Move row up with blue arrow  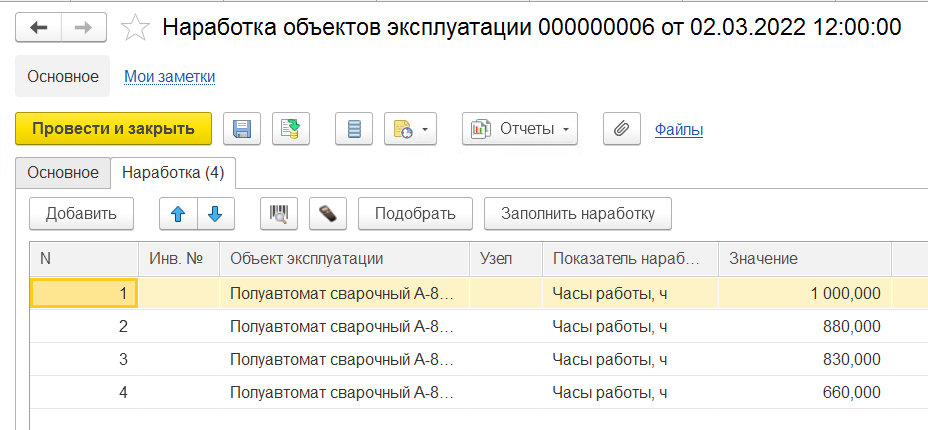pos(178,213)
